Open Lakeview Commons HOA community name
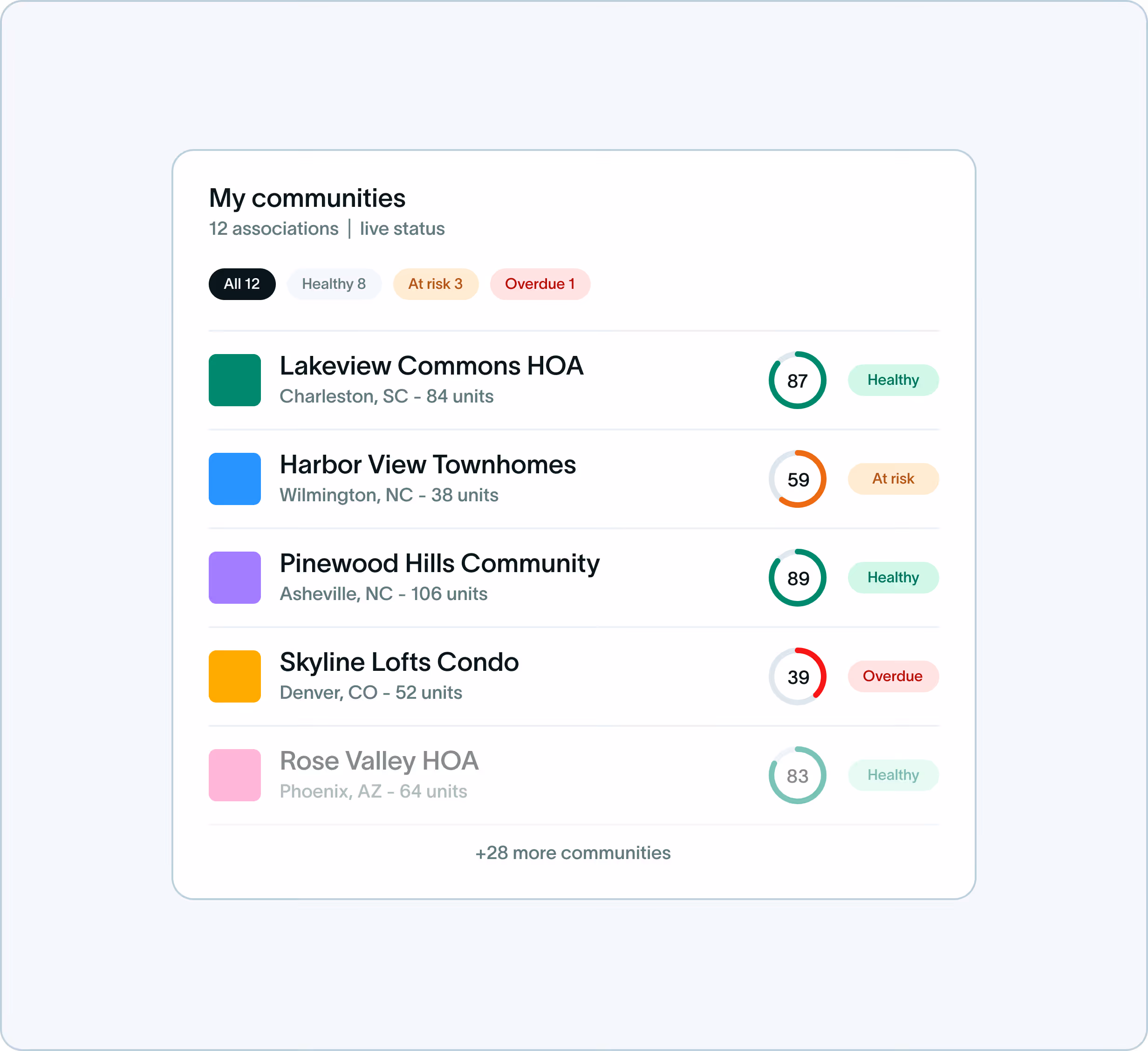 (x=431, y=366)
